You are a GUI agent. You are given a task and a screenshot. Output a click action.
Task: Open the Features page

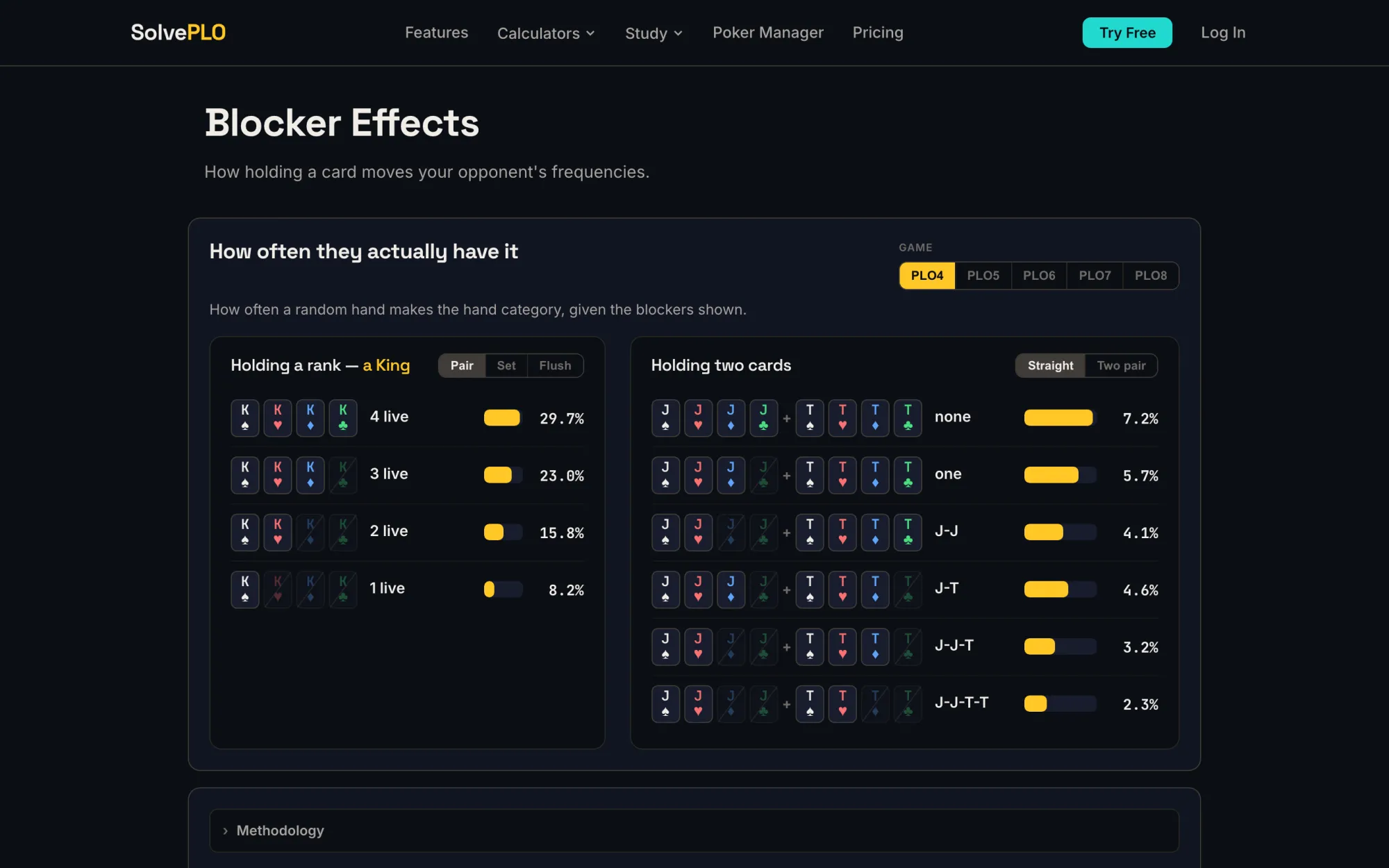(x=436, y=33)
